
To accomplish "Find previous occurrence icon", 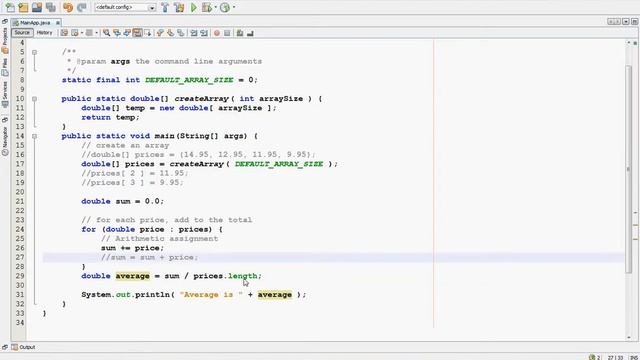I will point(117,33).
